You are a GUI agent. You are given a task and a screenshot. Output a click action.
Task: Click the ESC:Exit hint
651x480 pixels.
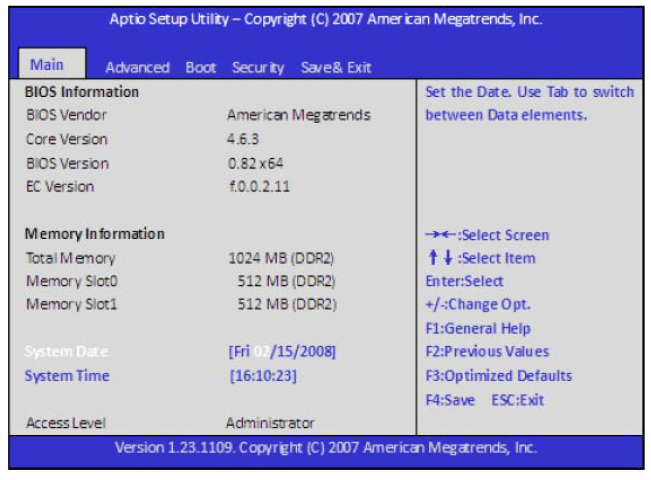pyautogui.click(x=517, y=400)
